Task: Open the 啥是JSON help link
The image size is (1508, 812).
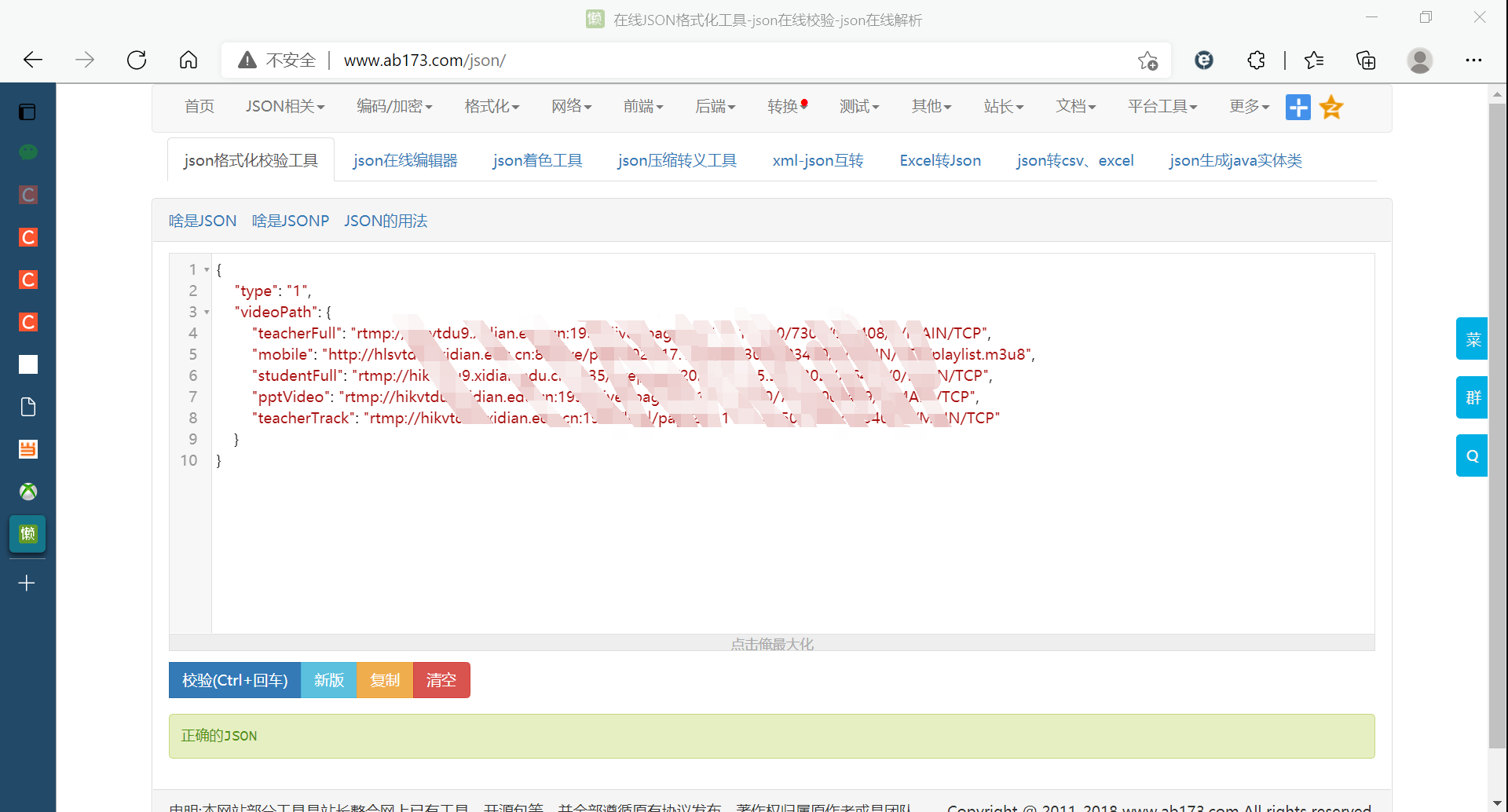Action: [202, 221]
